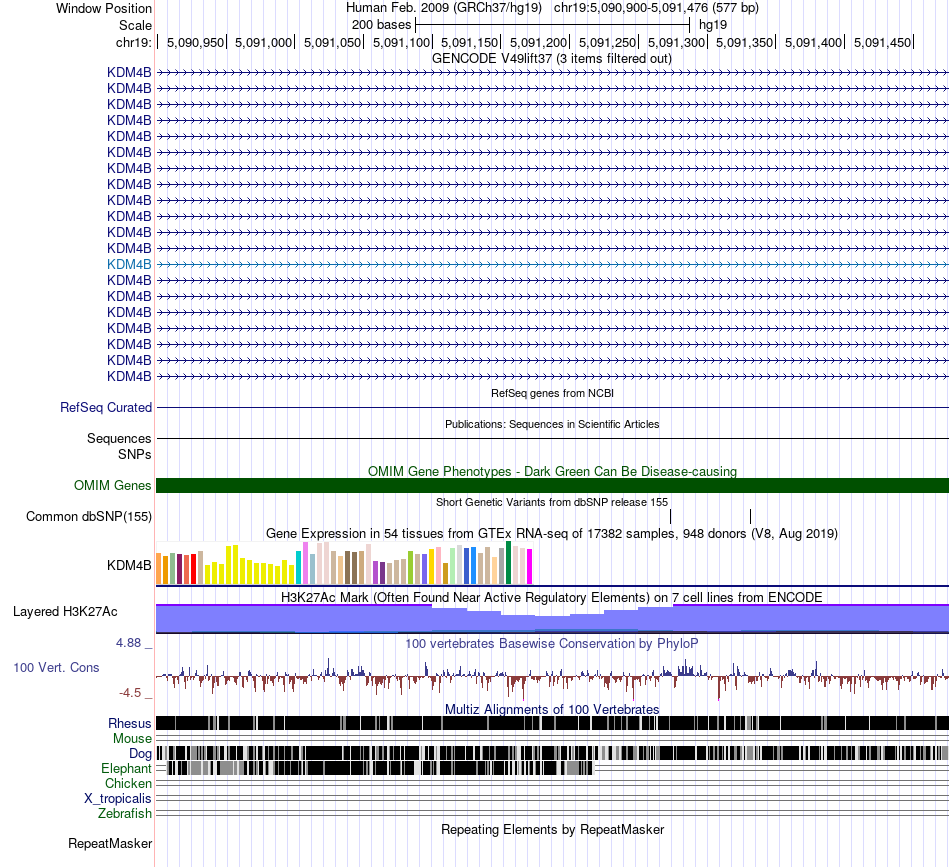The width and height of the screenshot is (950, 867).
Task: Click the Dog alignment label
Action: tap(140, 753)
